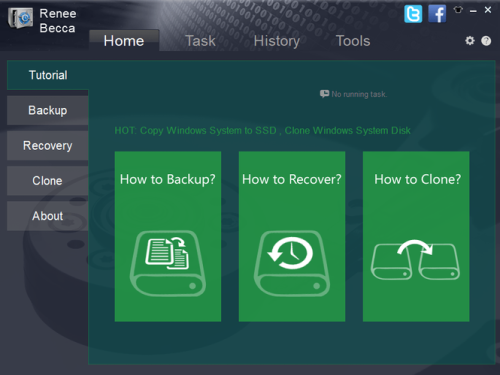This screenshot has height=375, width=500.
Task: Open the Twitter icon link
Action: click(x=413, y=14)
